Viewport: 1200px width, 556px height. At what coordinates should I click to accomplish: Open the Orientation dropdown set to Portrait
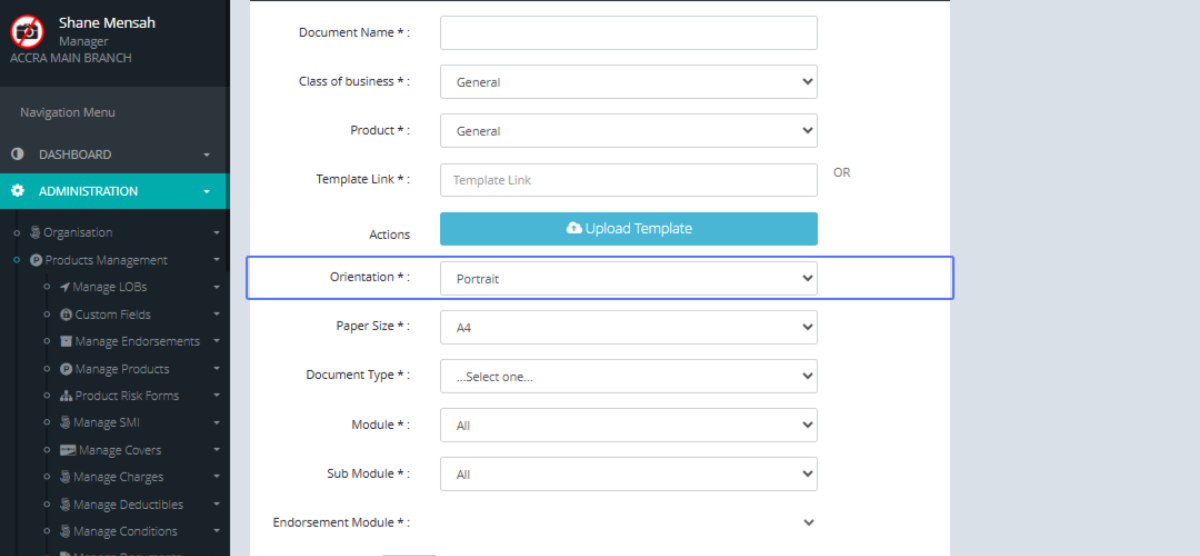(x=628, y=279)
